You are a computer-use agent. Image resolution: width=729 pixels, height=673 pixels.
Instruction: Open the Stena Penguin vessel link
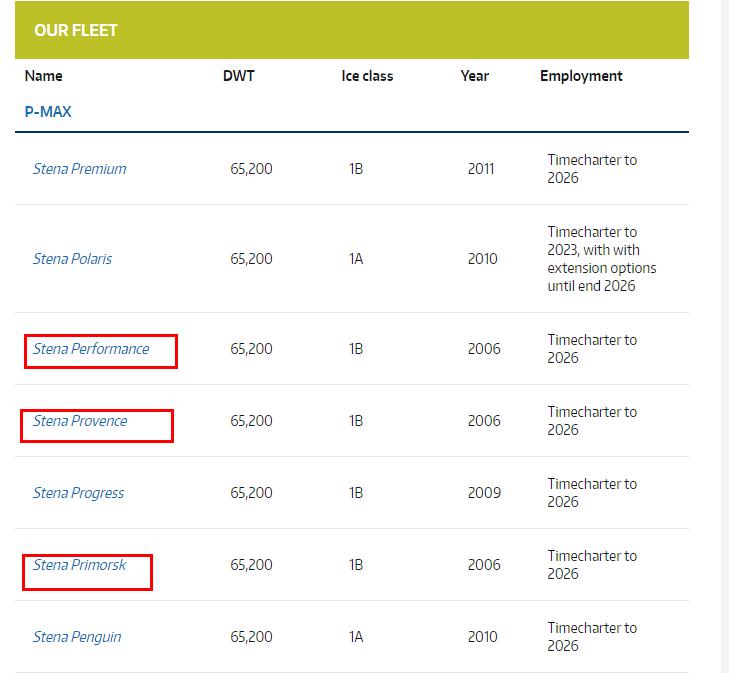coord(77,637)
